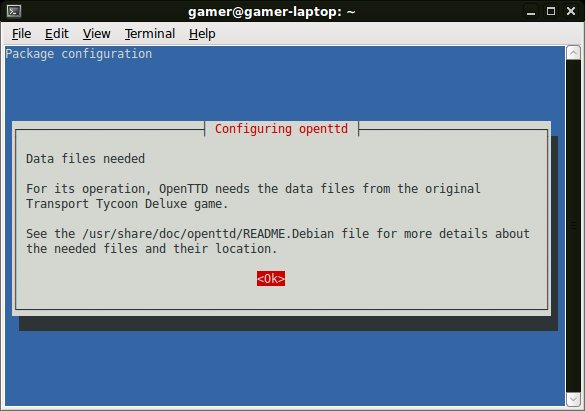Viewport: 585px width, 411px height.
Task: Click the window title gamer@gamer-laptop
Action: [272, 12]
